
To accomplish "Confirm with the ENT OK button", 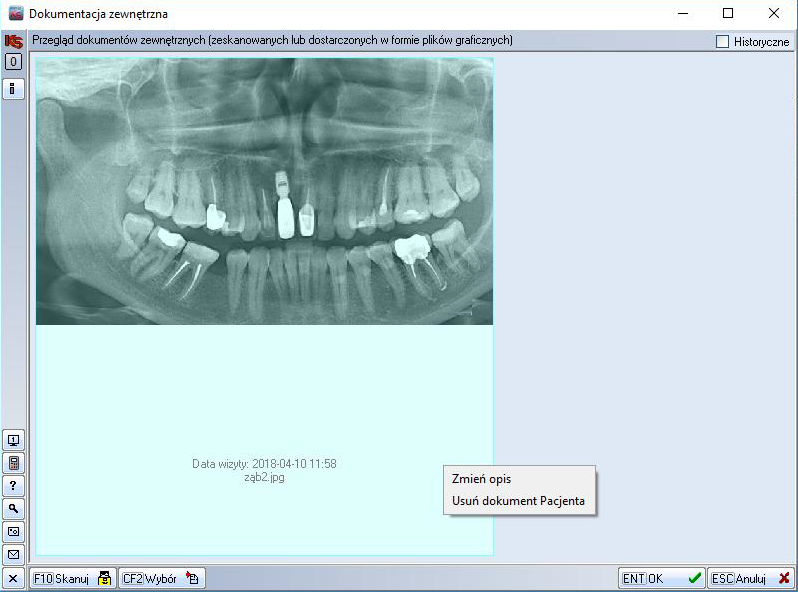I will (x=661, y=578).
